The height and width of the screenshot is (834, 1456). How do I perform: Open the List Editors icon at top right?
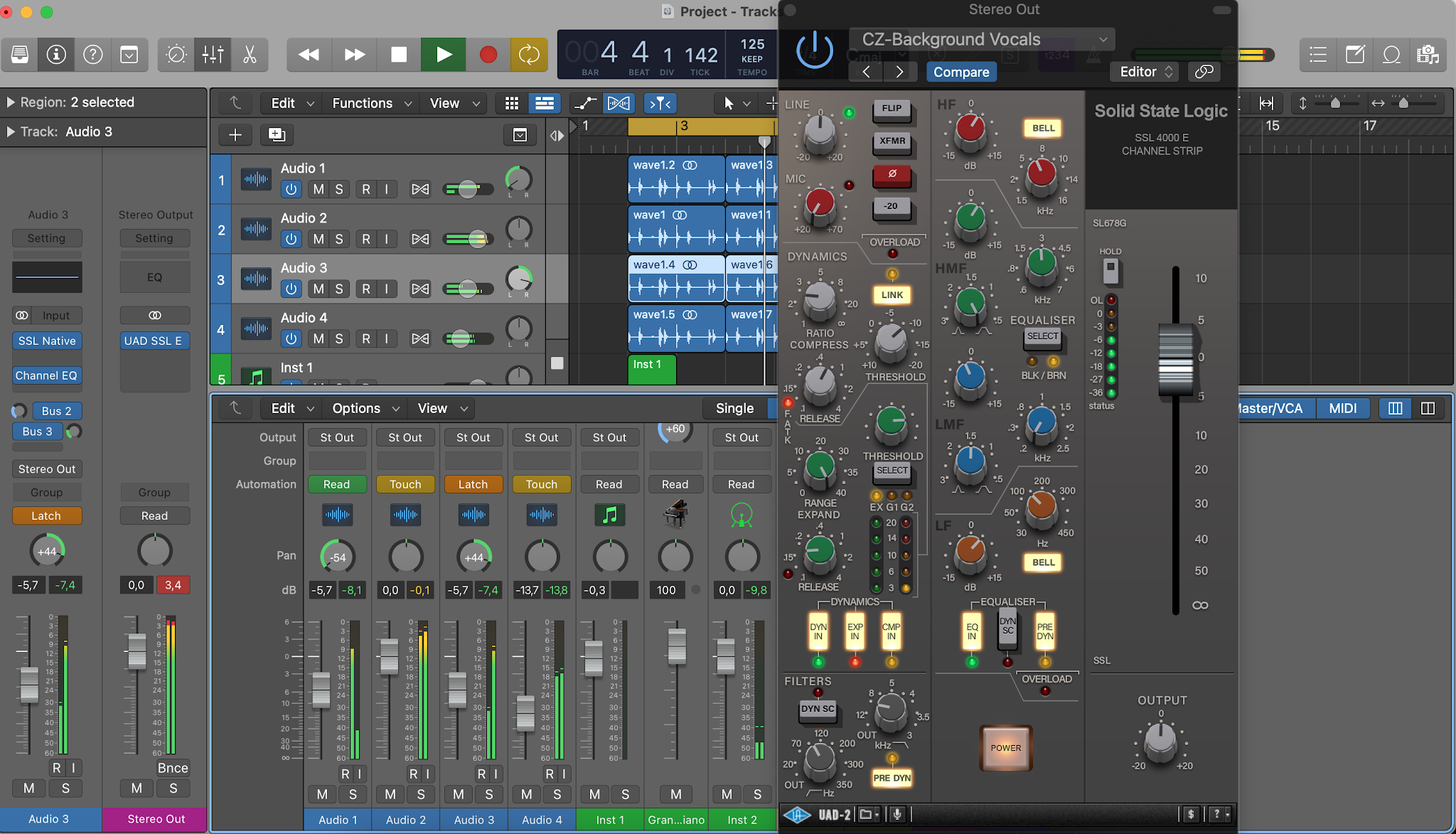pos(1319,54)
